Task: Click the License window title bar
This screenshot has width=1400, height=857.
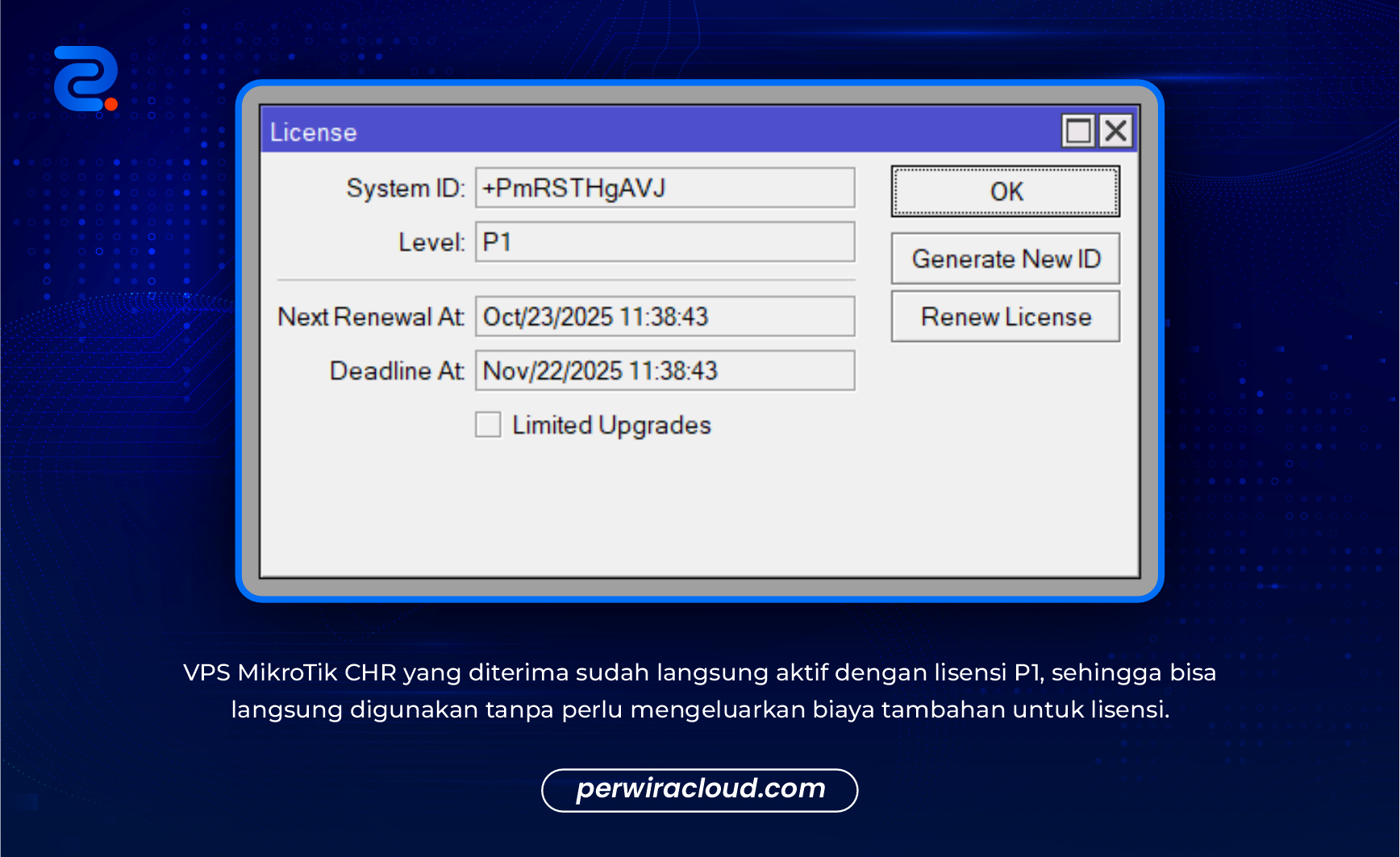Action: (x=645, y=131)
